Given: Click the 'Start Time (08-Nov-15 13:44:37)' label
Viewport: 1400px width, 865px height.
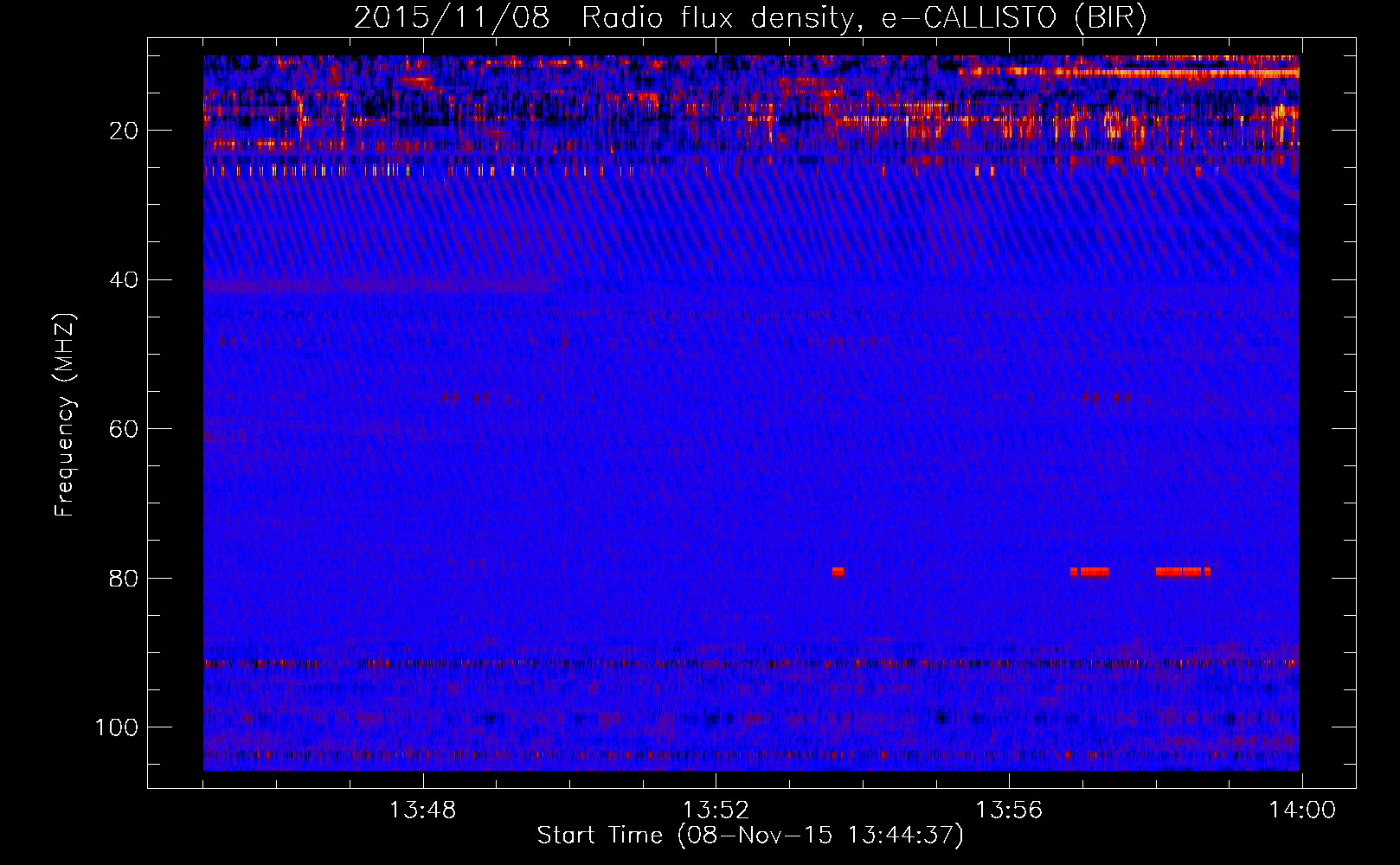Looking at the screenshot, I should pos(750,836).
